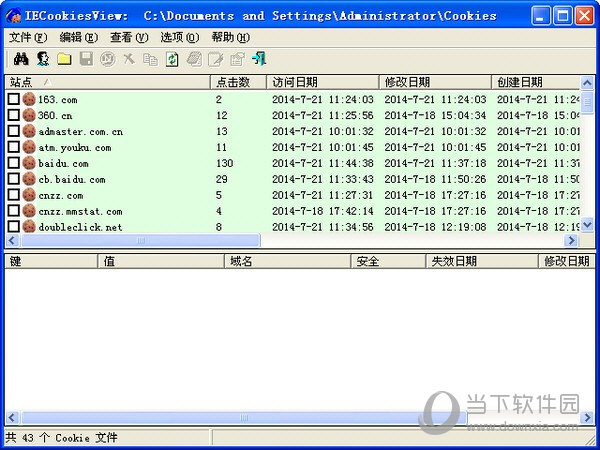Viewport: 600px width, 450px height.
Task: Check the 163.com checkbox
Action: 14,99
